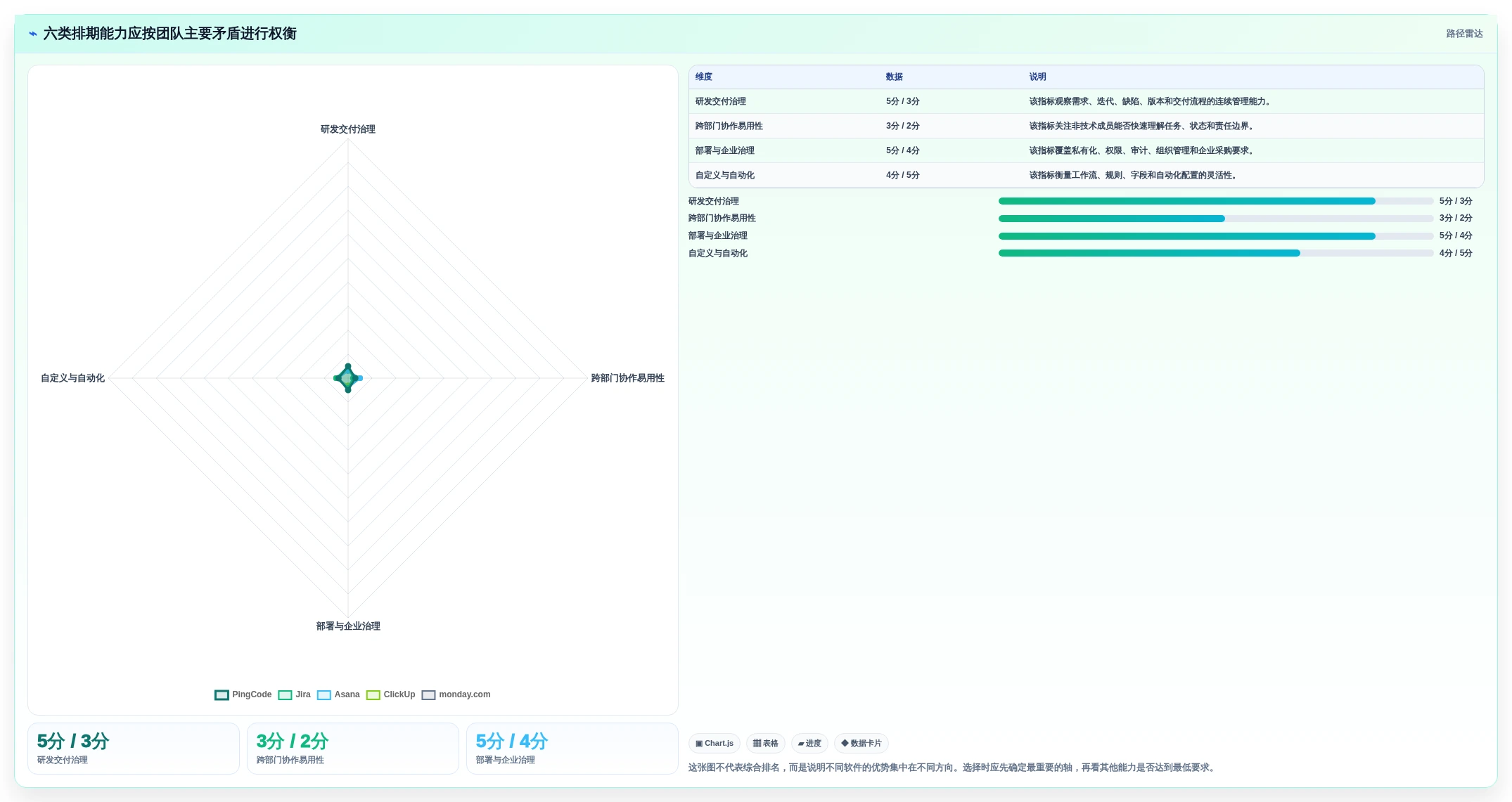
Task: Click the table cell value 3分 / 2分
Action: (903, 126)
